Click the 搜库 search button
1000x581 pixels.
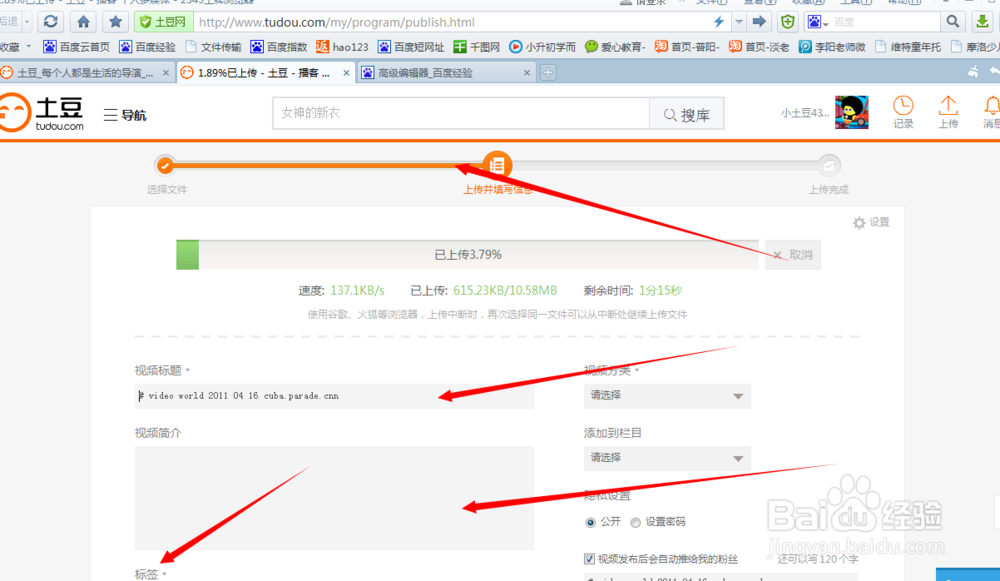686,114
